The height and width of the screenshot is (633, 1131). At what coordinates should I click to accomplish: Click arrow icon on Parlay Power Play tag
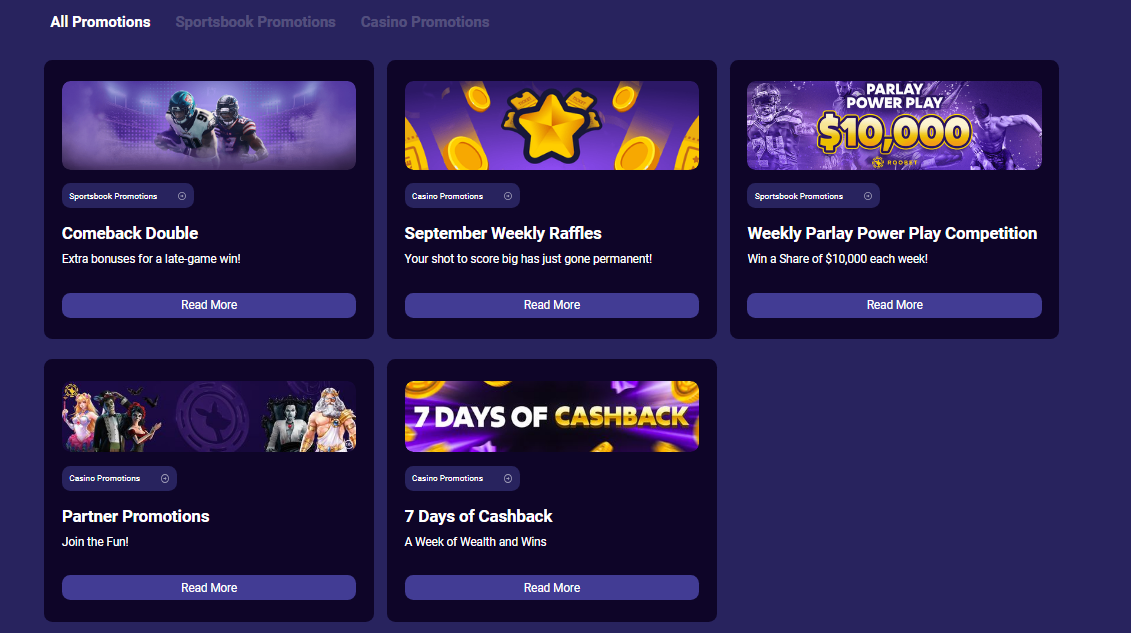(868, 196)
